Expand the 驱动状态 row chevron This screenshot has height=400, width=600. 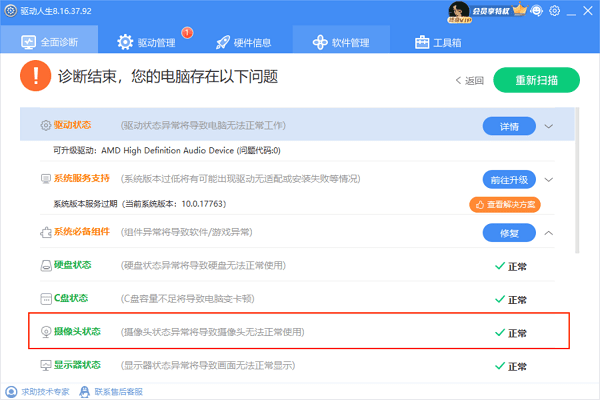click(549, 126)
